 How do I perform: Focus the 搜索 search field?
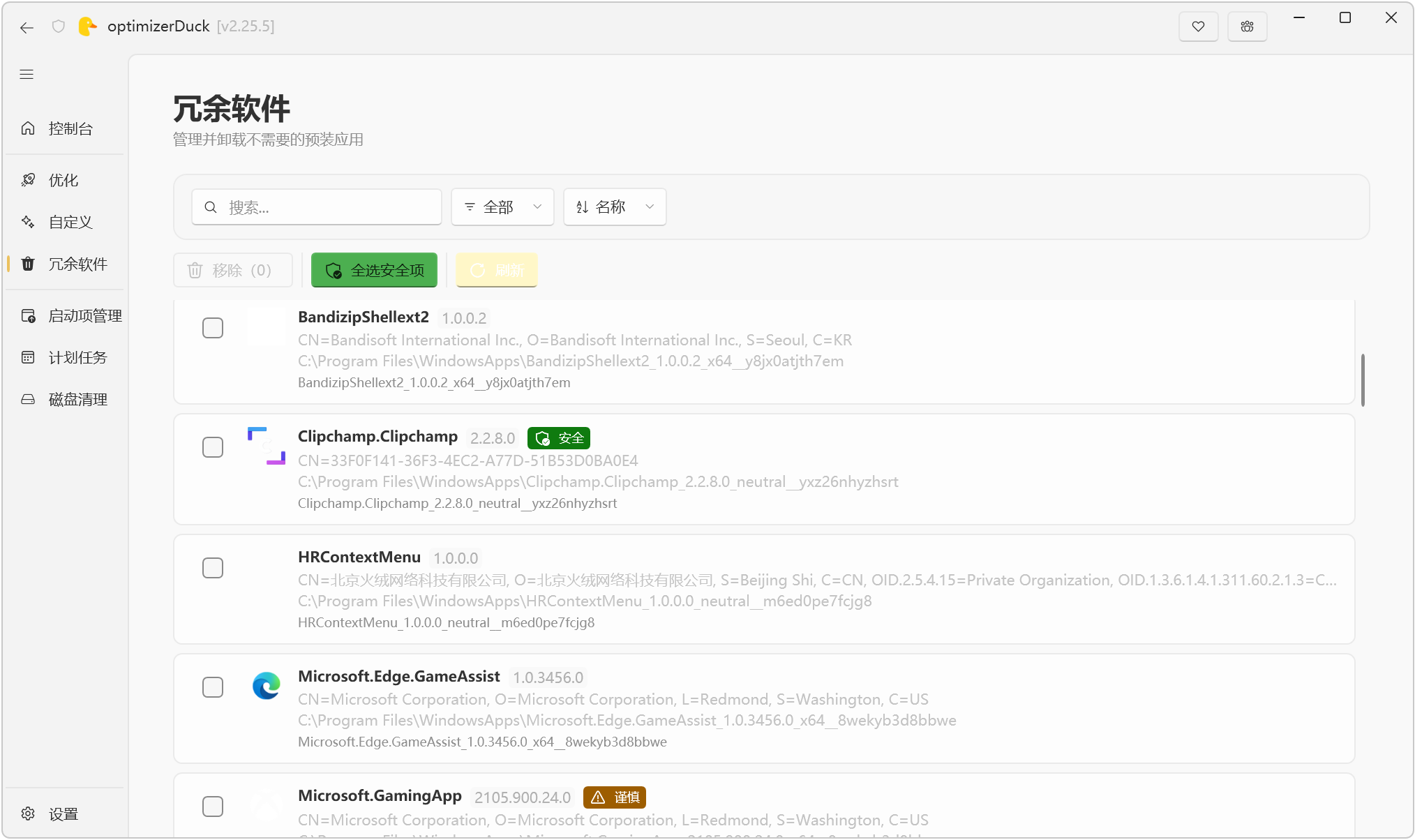pyautogui.click(x=317, y=207)
